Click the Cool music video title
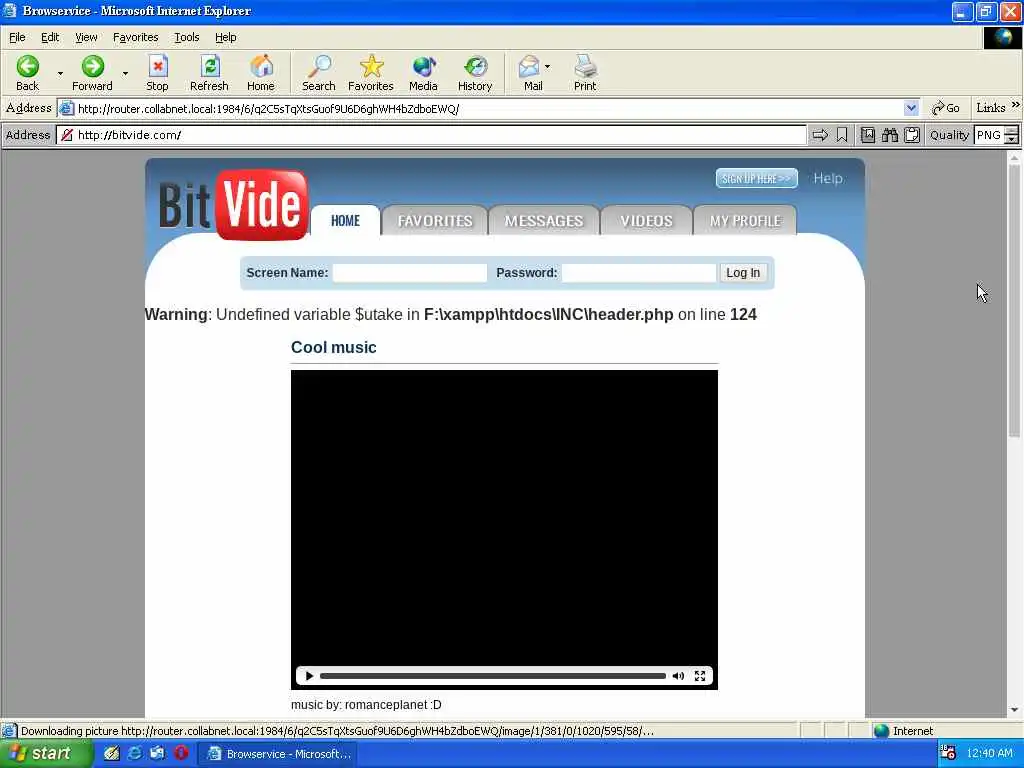Viewport: 1024px width, 768px height. (x=334, y=347)
